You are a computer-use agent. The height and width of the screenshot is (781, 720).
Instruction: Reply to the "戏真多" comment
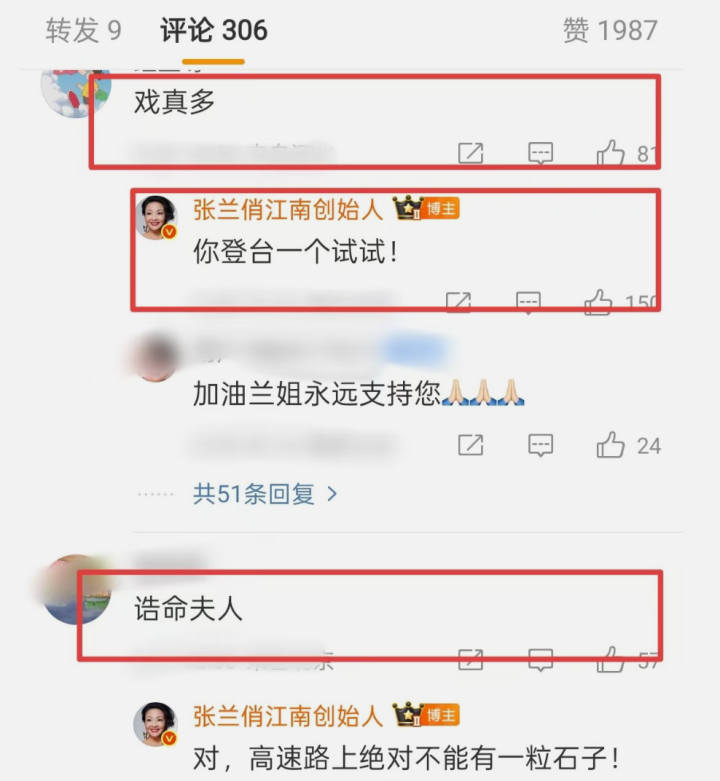click(x=540, y=153)
